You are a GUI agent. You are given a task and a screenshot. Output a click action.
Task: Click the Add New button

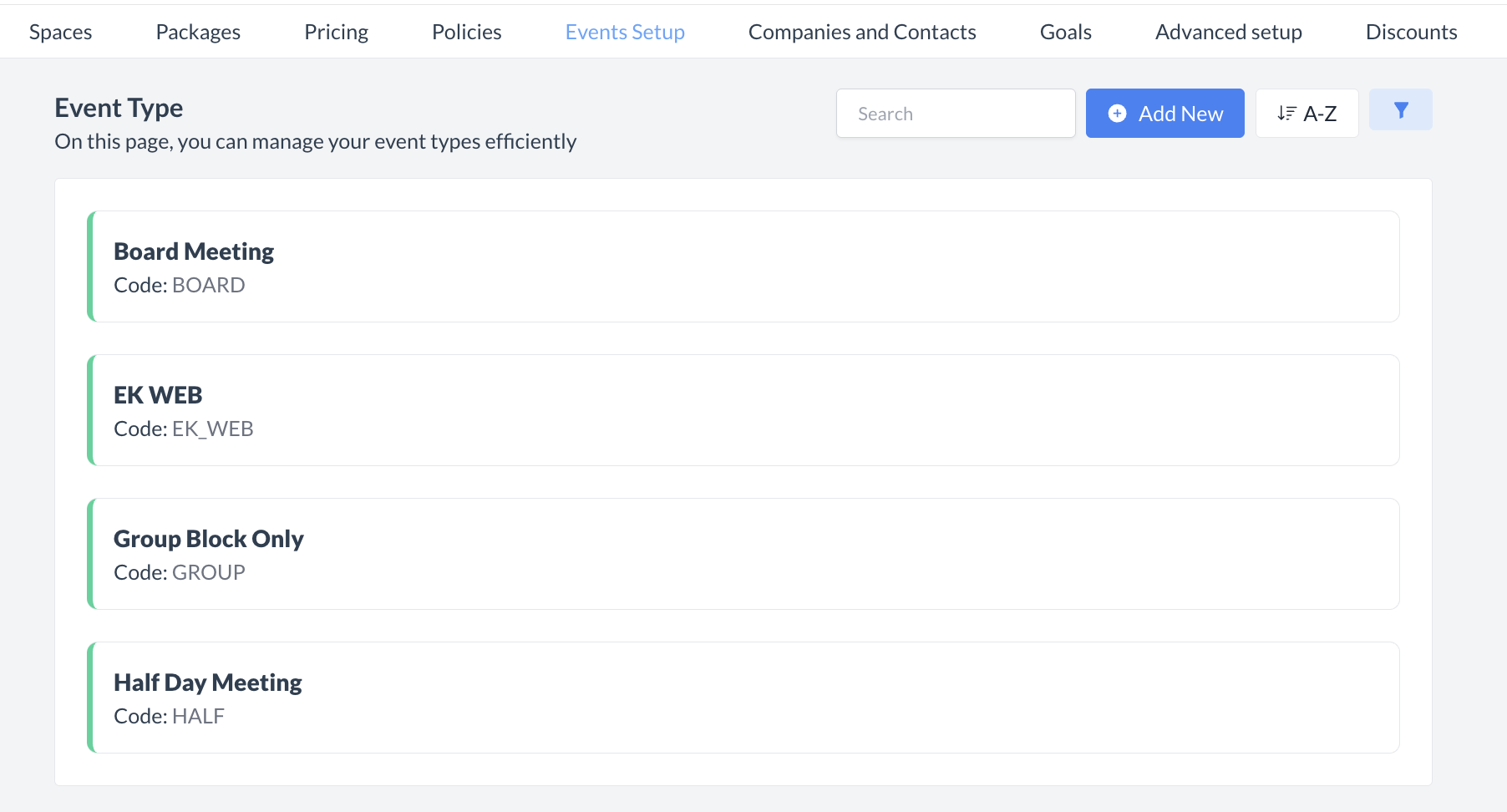(x=1164, y=113)
